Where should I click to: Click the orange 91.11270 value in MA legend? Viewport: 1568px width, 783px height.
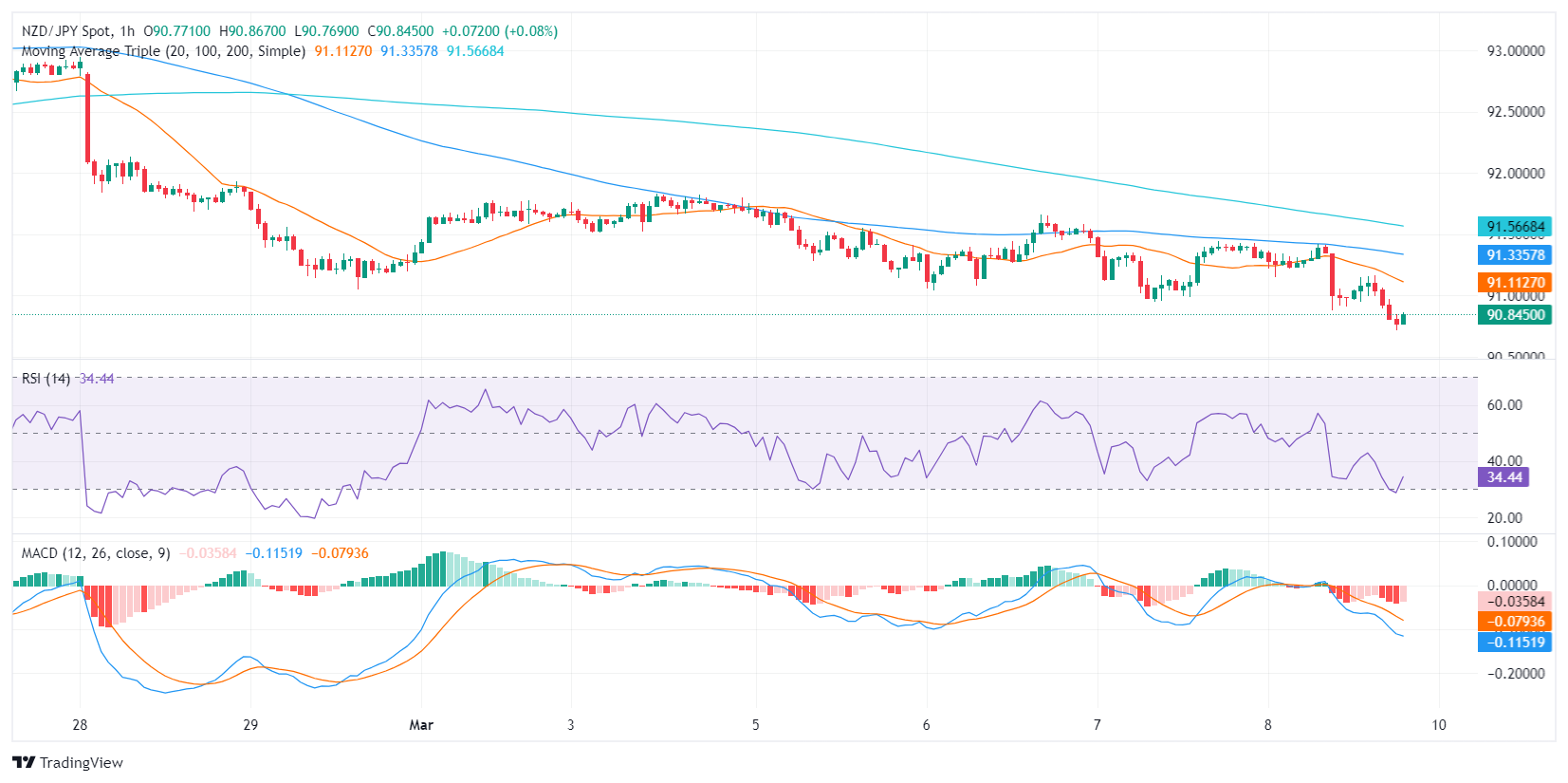tap(343, 51)
